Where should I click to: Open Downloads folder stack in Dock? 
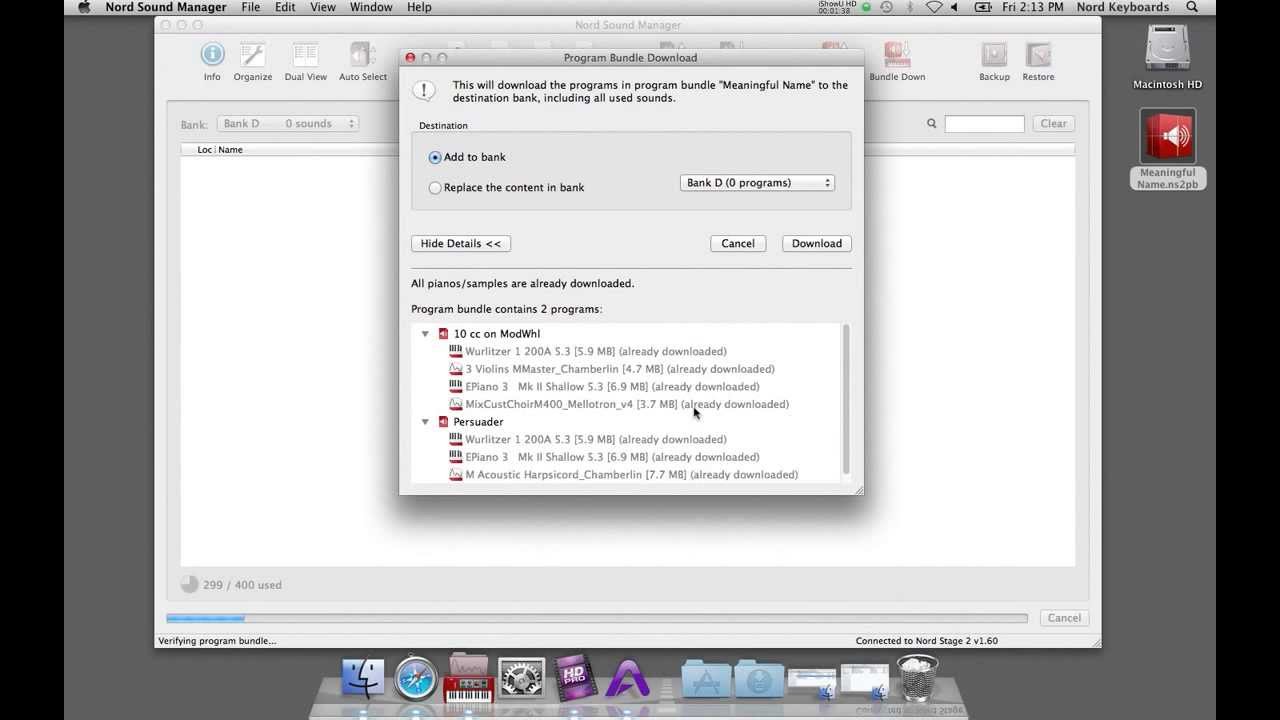[x=759, y=679]
